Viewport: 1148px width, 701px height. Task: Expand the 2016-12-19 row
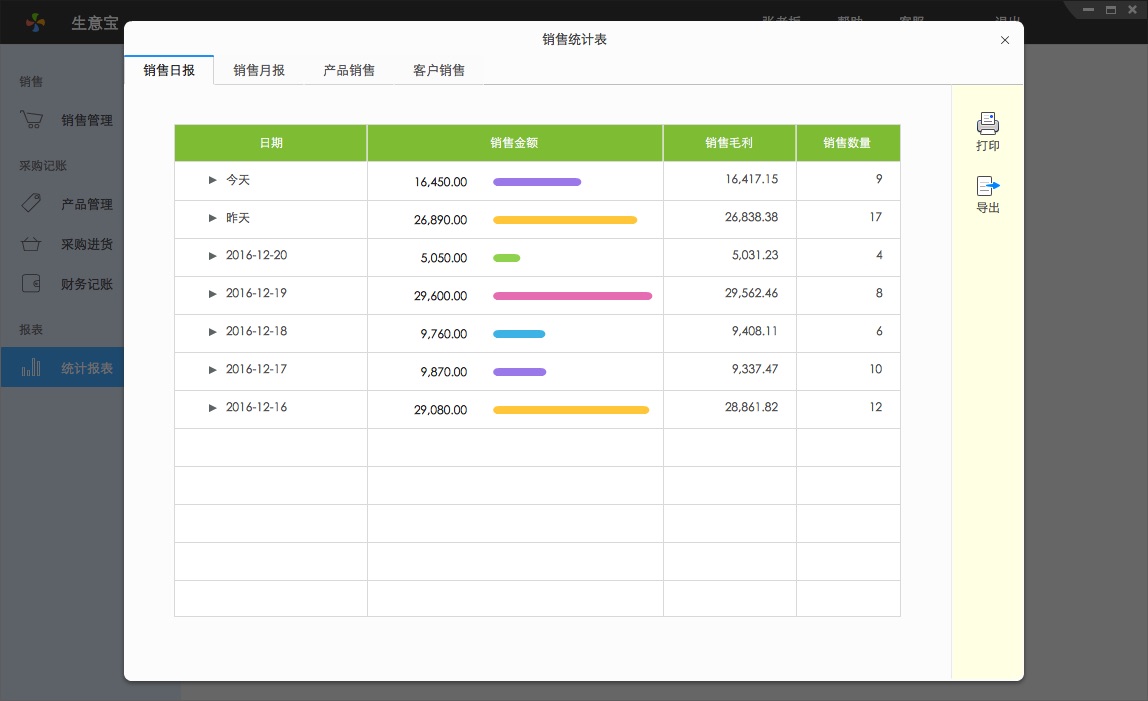[x=212, y=294]
